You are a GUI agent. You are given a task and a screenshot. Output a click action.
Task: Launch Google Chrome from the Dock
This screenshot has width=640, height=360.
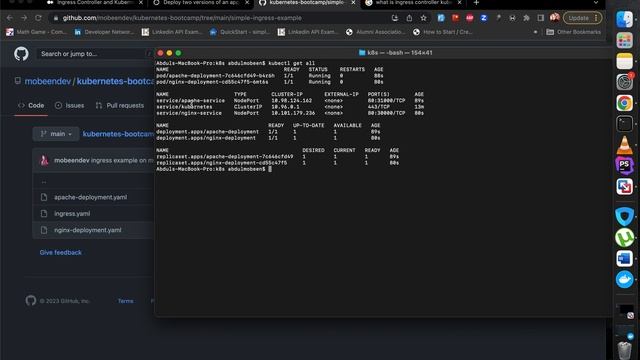624,103
